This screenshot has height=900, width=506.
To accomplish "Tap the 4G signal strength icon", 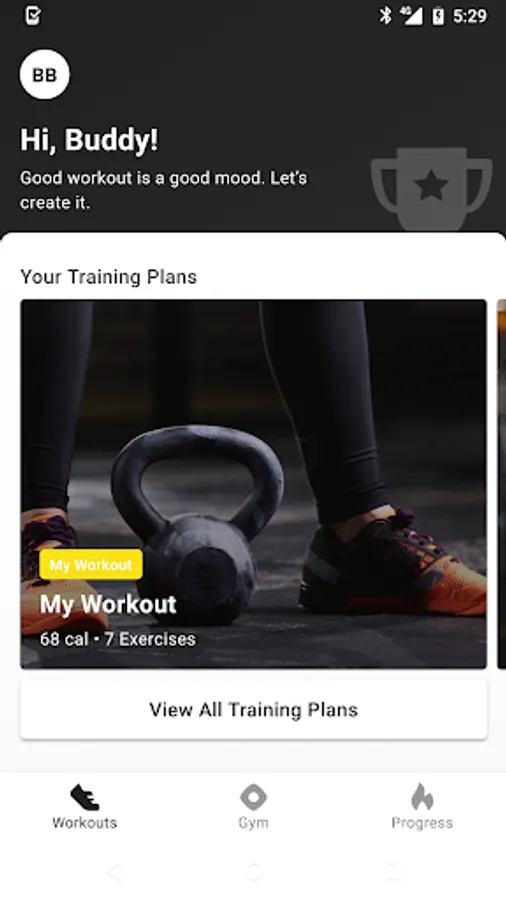I will point(411,15).
